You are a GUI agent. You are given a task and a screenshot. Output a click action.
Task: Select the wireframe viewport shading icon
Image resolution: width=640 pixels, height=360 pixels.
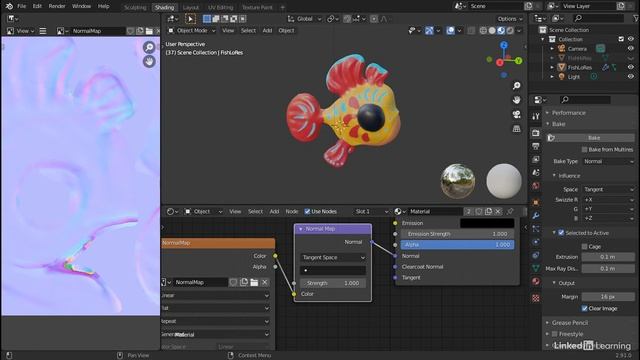coord(483,31)
